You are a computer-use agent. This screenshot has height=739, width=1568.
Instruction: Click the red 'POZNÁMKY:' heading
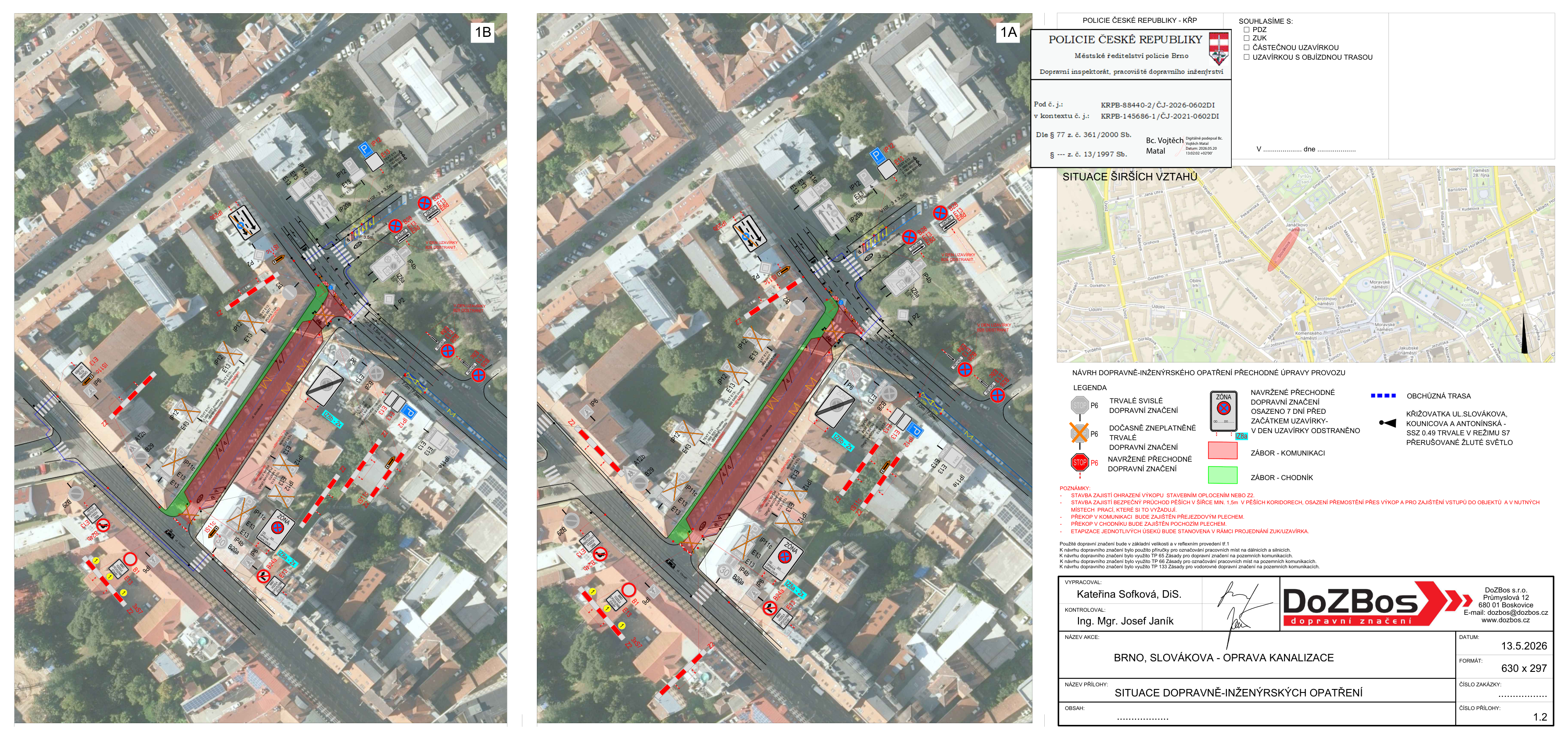[1074, 488]
